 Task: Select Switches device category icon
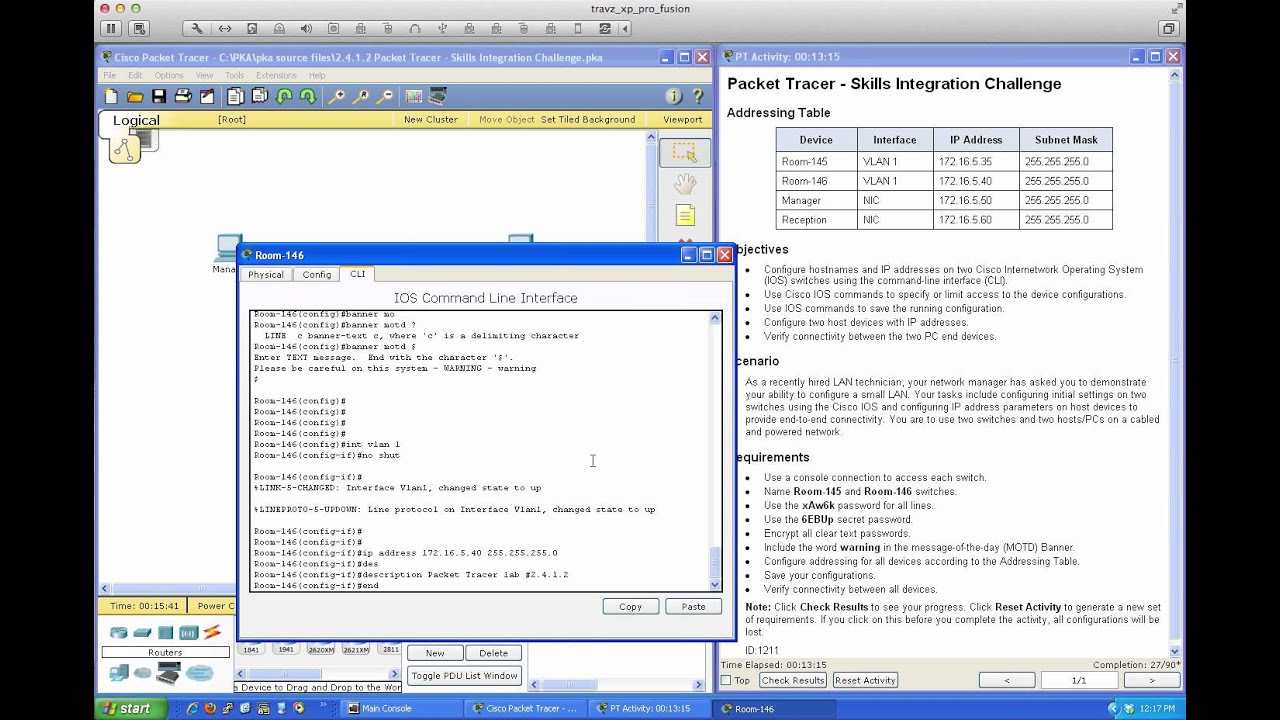click(142, 633)
